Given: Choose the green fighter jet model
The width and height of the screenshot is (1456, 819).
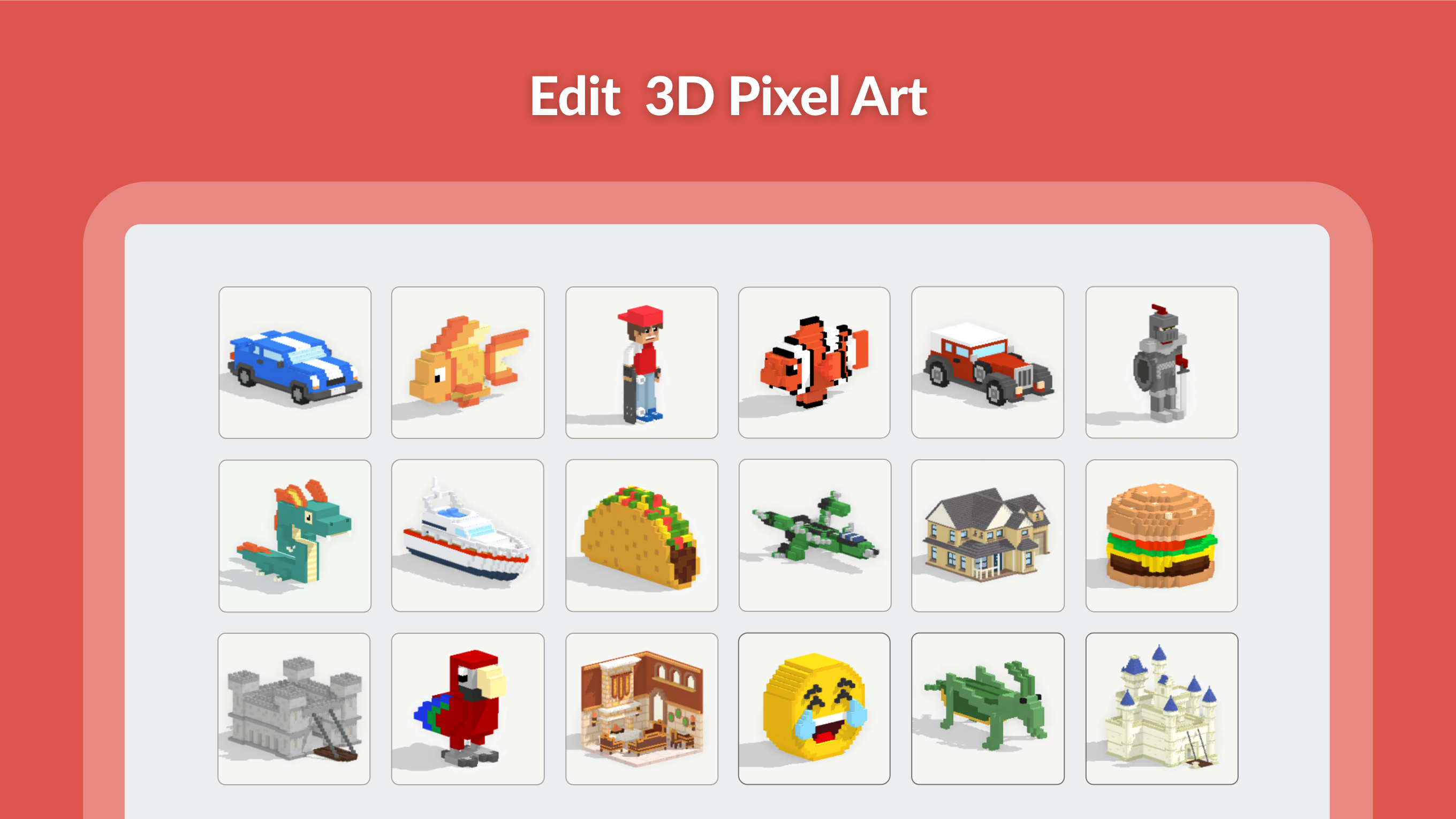Looking at the screenshot, I should 815,536.
